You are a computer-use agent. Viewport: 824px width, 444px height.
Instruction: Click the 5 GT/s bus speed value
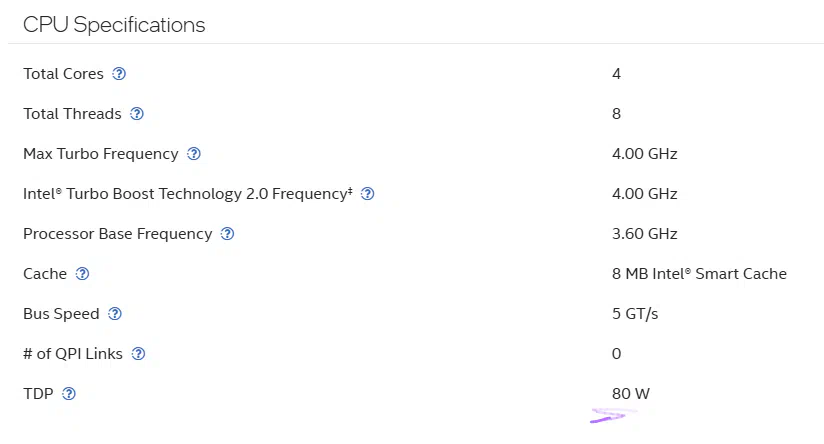(x=635, y=314)
